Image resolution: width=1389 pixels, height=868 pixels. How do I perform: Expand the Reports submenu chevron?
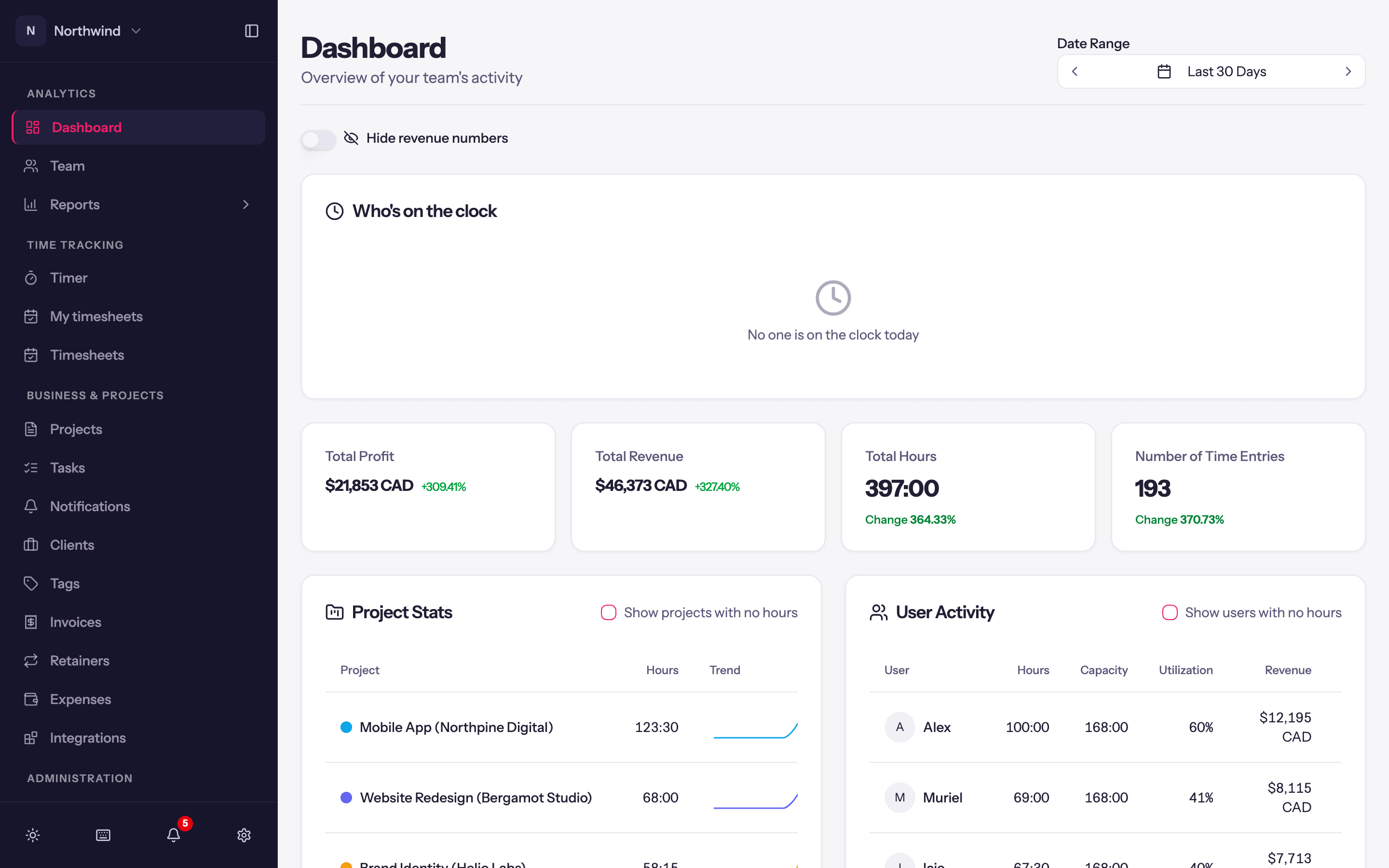[x=245, y=204]
